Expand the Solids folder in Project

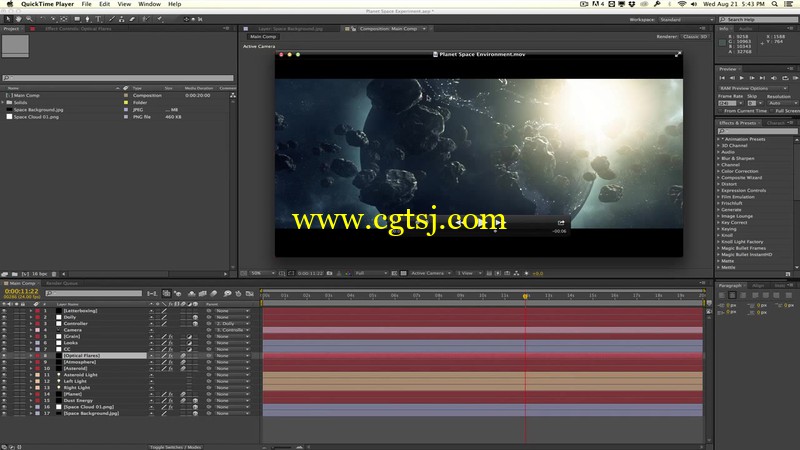pyautogui.click(x=3, y=103)
